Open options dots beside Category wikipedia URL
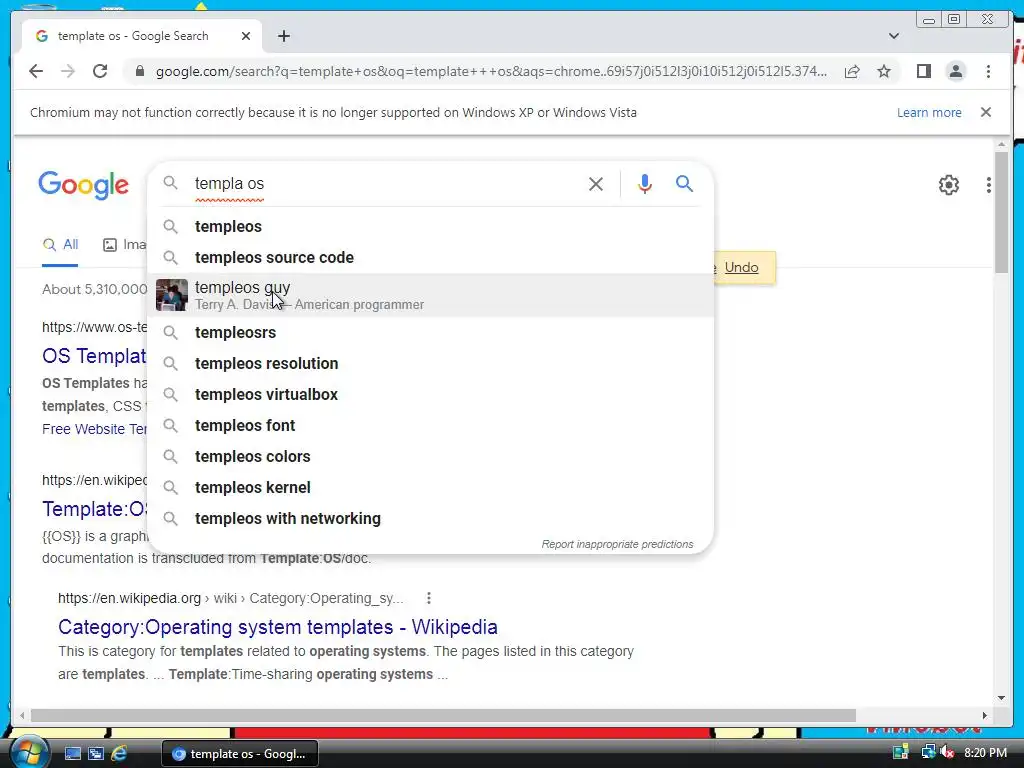Image resolution: width=1024 pixels, height=768 pixels. point(428,598)
